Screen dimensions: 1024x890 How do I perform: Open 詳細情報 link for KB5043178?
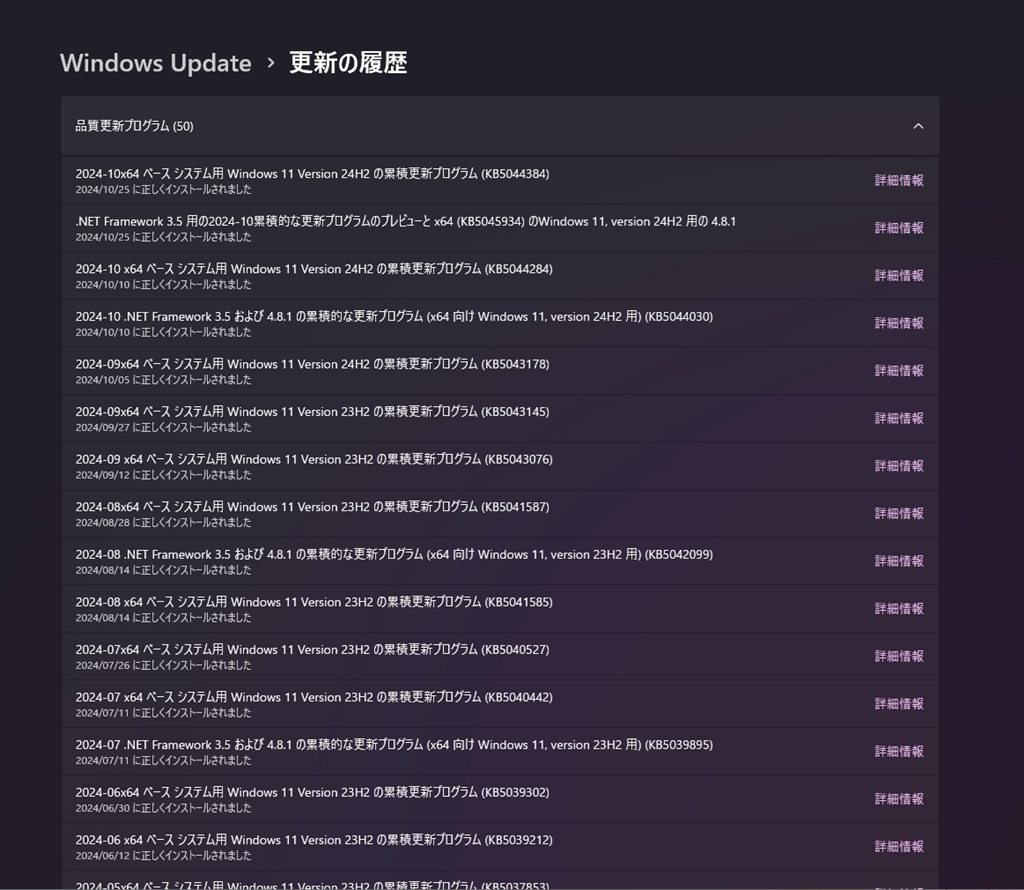[898, 371]
